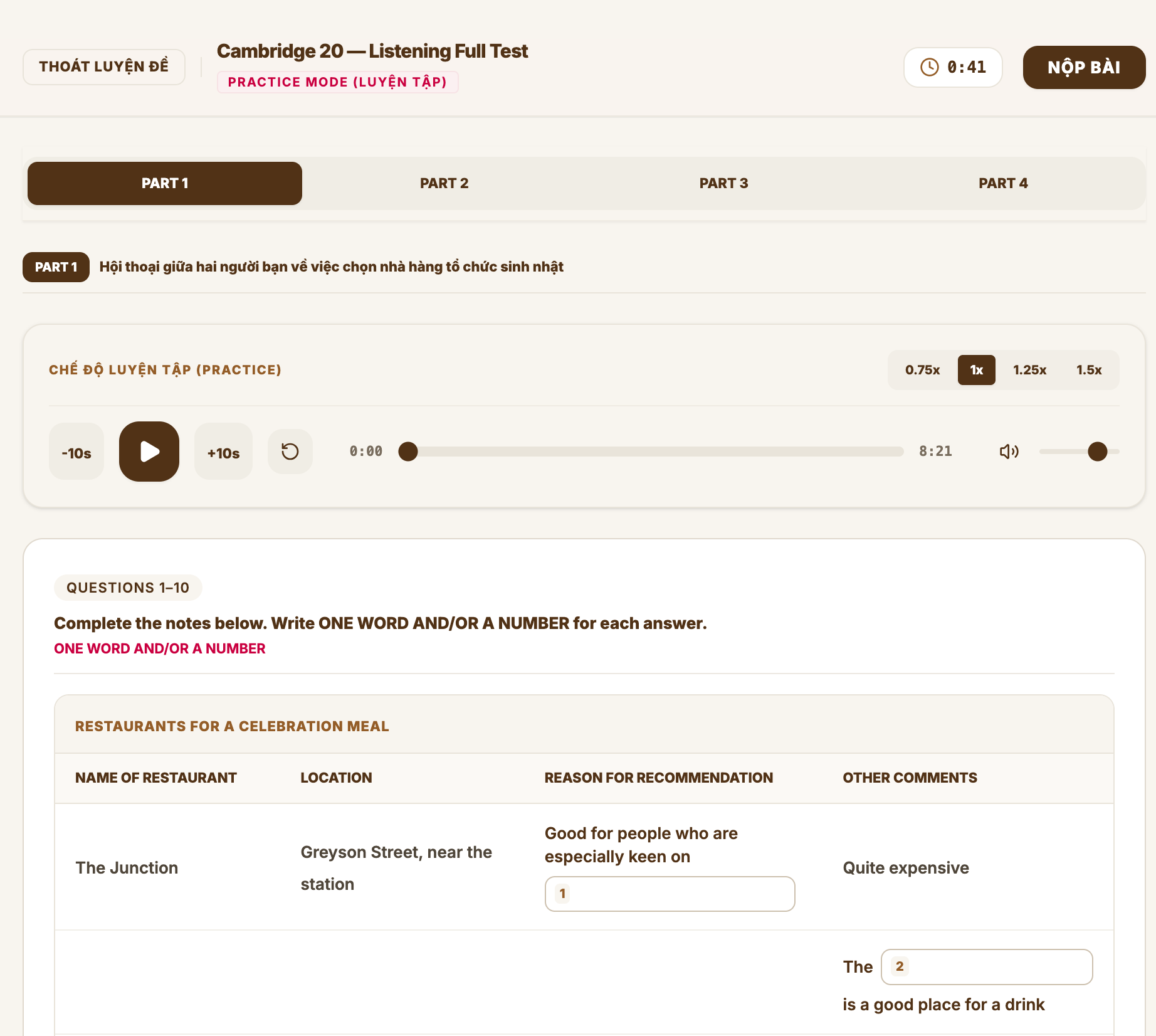Viewport: 1156px width, 1036px height.
Task: Skip forward with +10s button
Action: pyautogui.click(x=223, y=452)
